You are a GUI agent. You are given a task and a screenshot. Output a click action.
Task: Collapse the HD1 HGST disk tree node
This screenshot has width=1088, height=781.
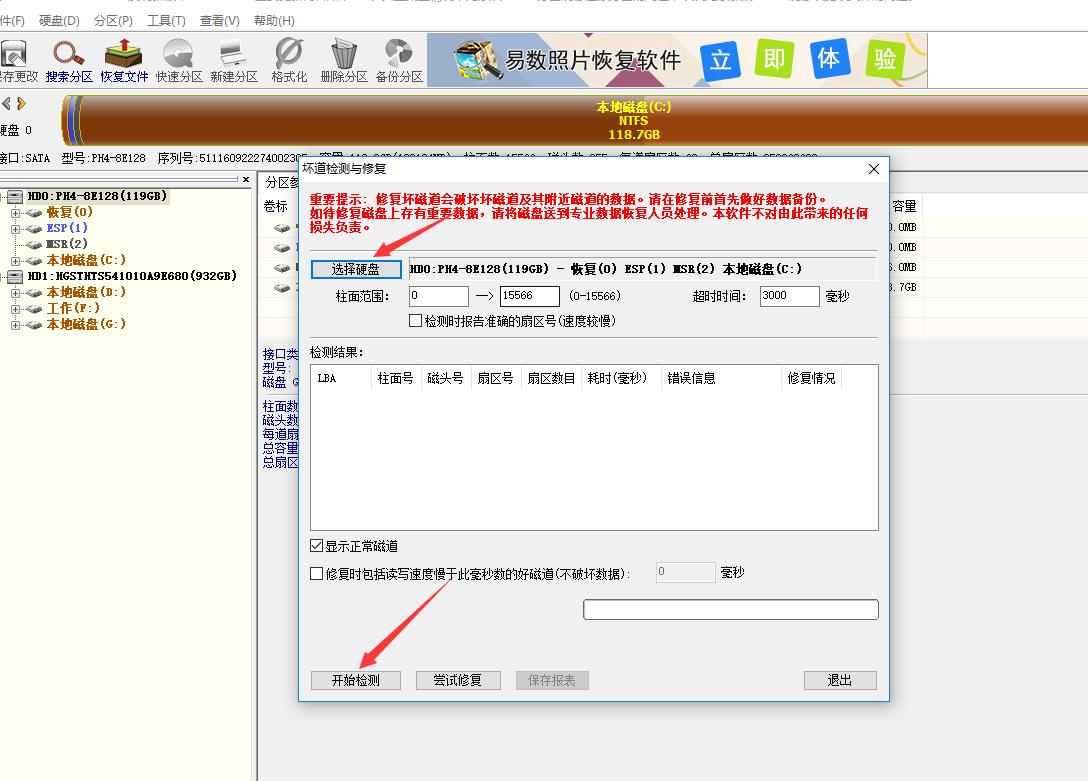point(3,277)
